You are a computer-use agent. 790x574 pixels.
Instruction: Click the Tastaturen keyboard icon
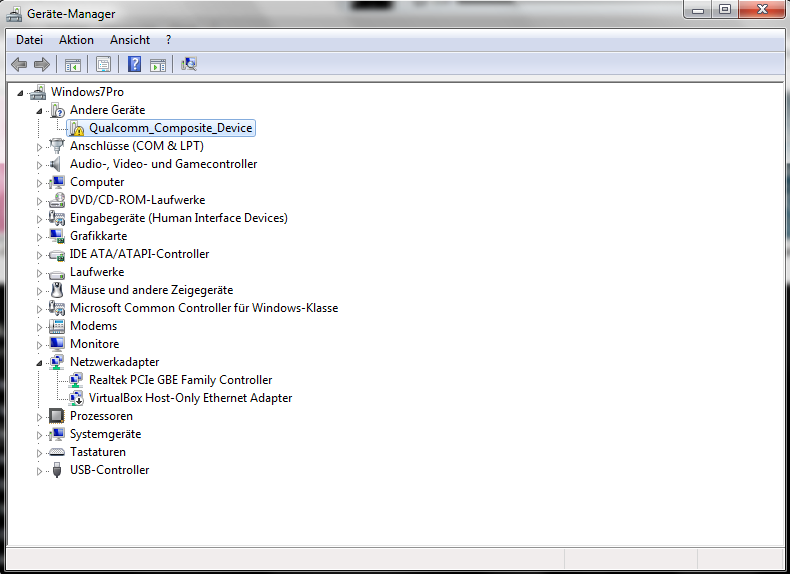[57, 452]
